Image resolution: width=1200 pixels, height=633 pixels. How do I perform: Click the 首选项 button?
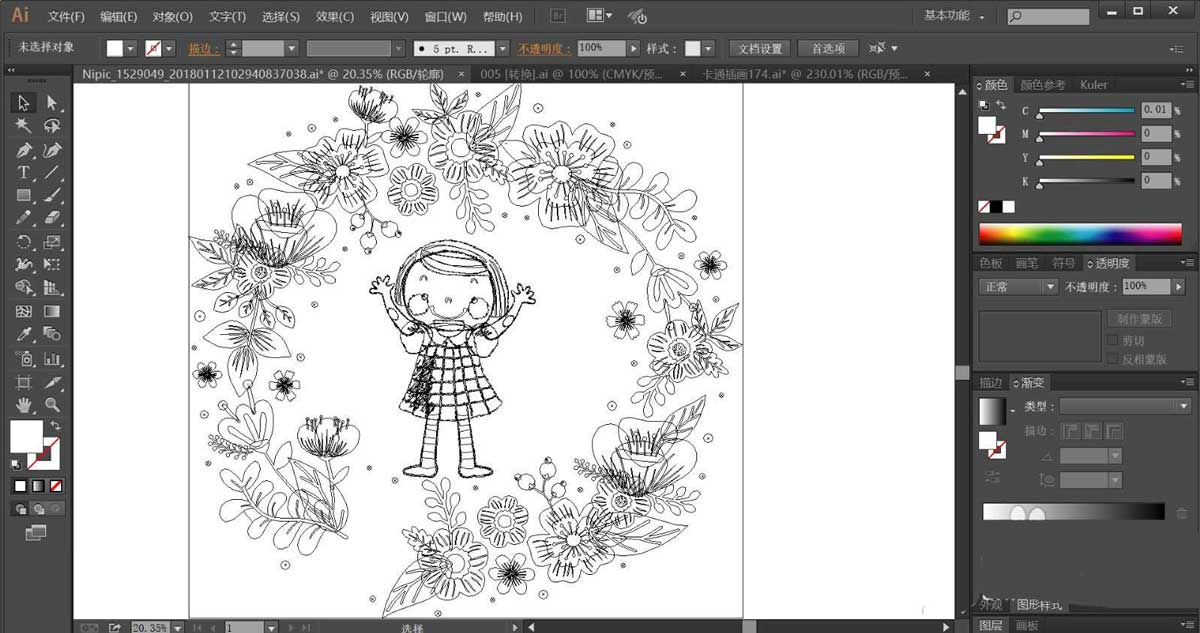pos(828,48)
